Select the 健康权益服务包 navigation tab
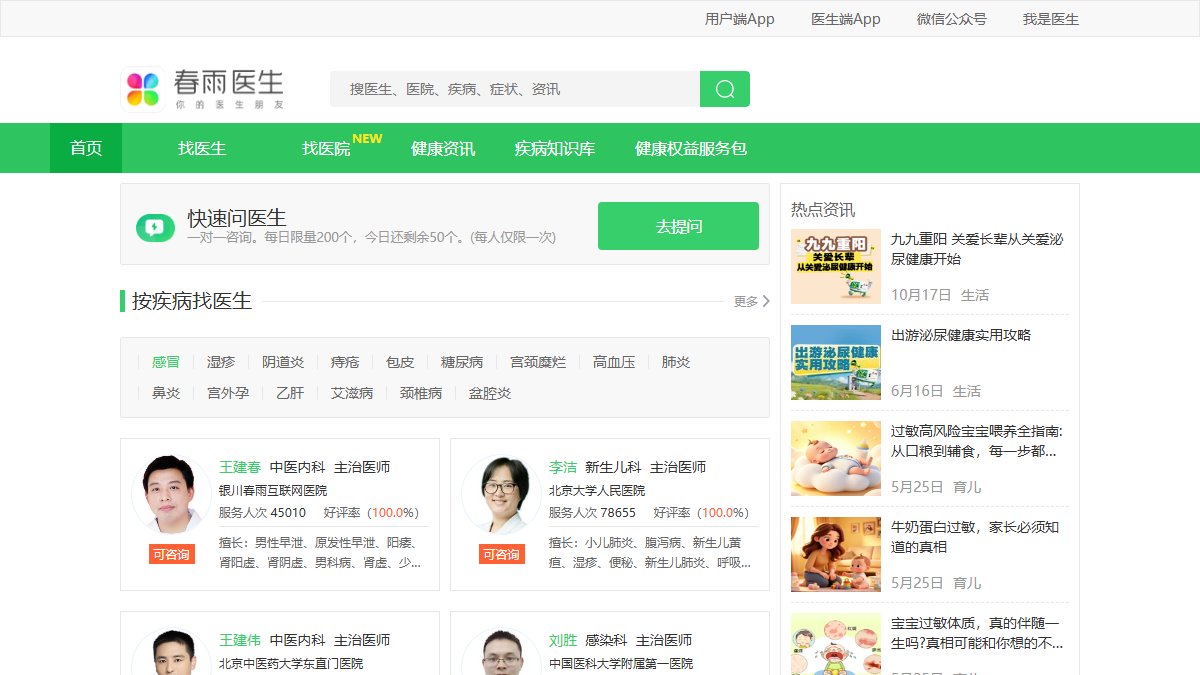The image size is (1200, 675). [691, 148]
